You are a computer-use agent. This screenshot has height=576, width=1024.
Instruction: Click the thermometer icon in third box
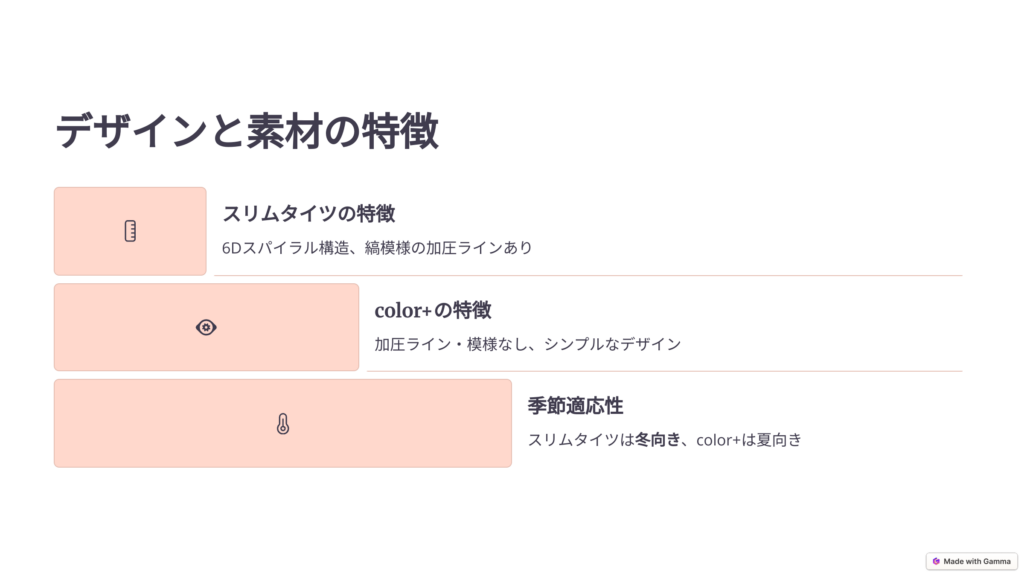[283, 424]
